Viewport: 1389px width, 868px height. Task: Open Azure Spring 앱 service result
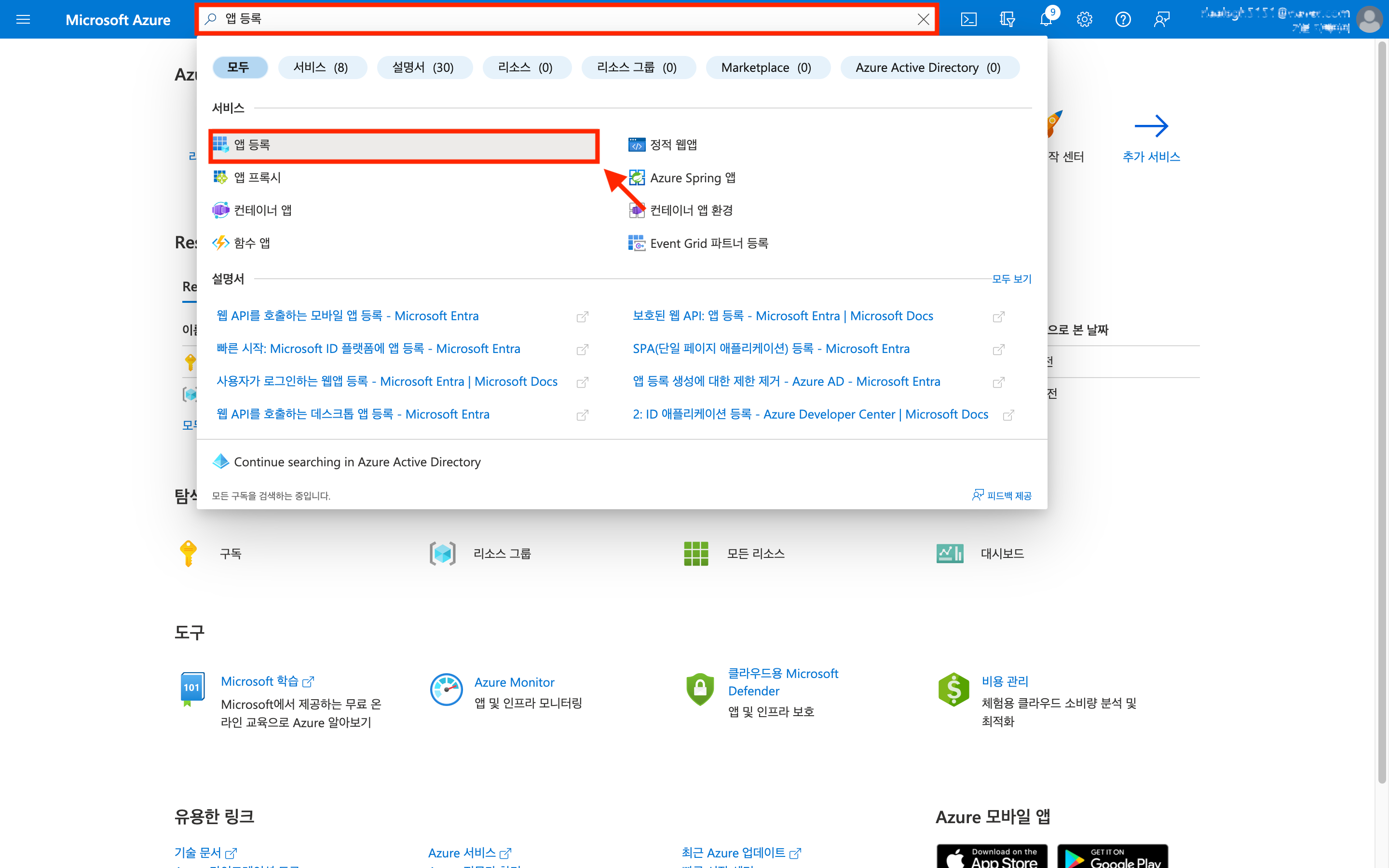click(692, 178)
